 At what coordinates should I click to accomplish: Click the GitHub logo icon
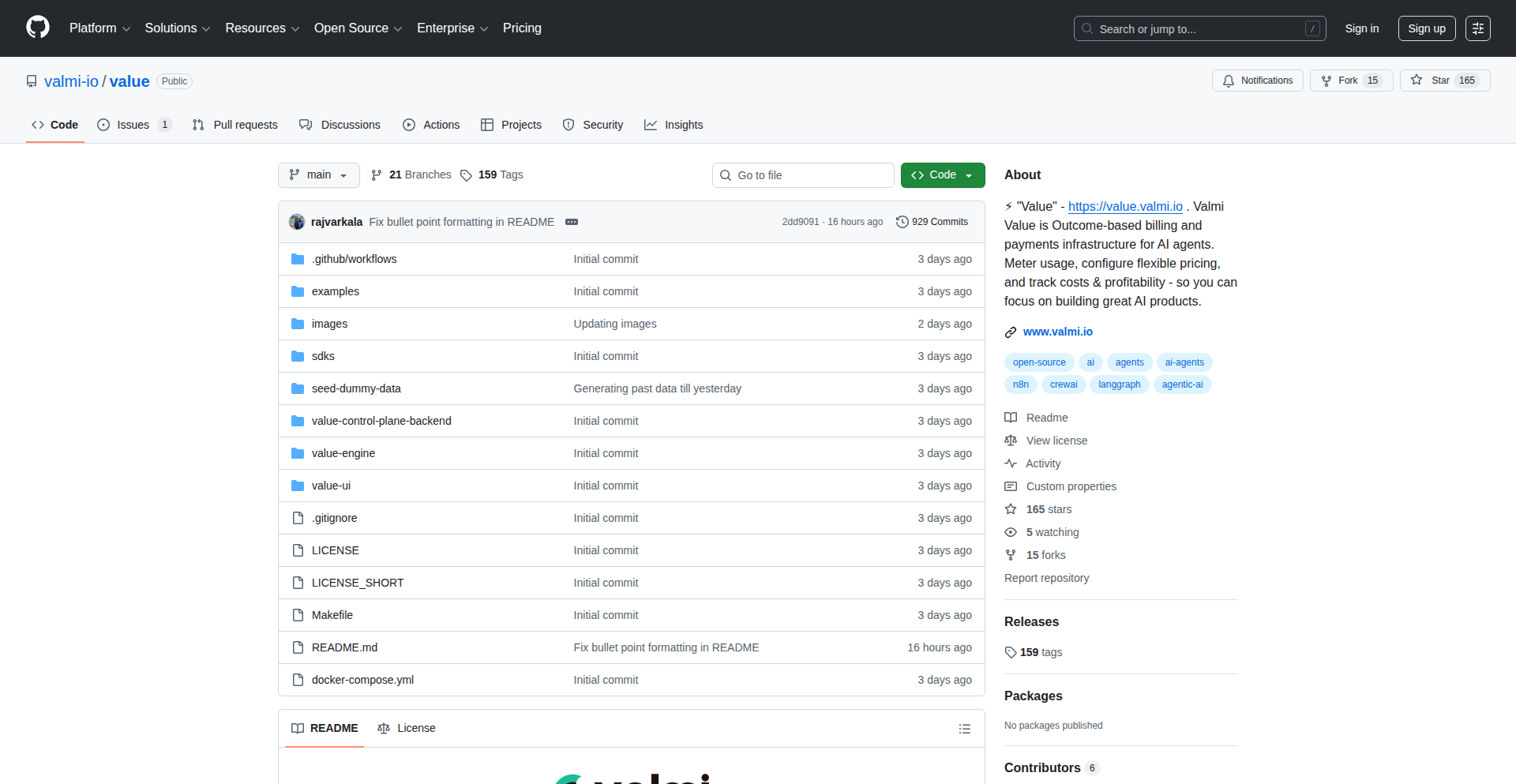click(38, 28)
